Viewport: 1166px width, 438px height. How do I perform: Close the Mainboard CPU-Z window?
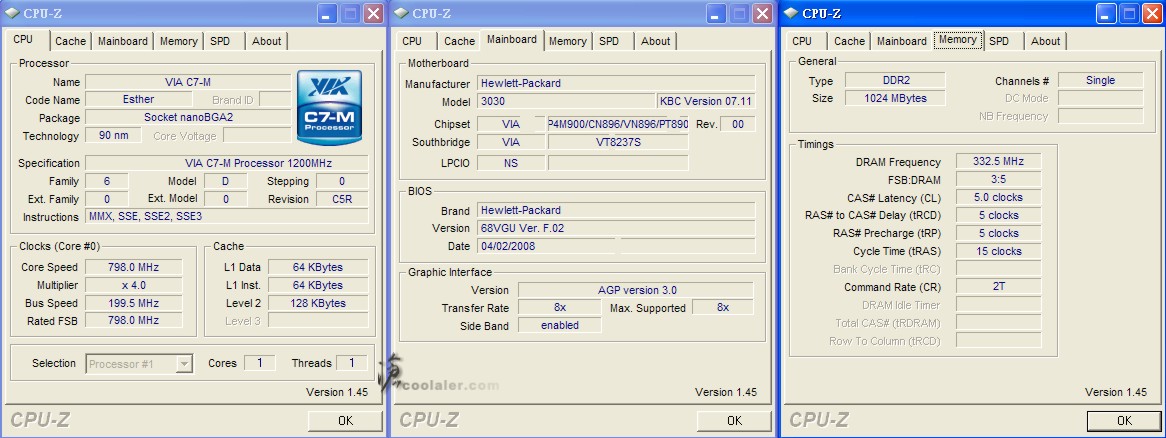pos(762,13)
